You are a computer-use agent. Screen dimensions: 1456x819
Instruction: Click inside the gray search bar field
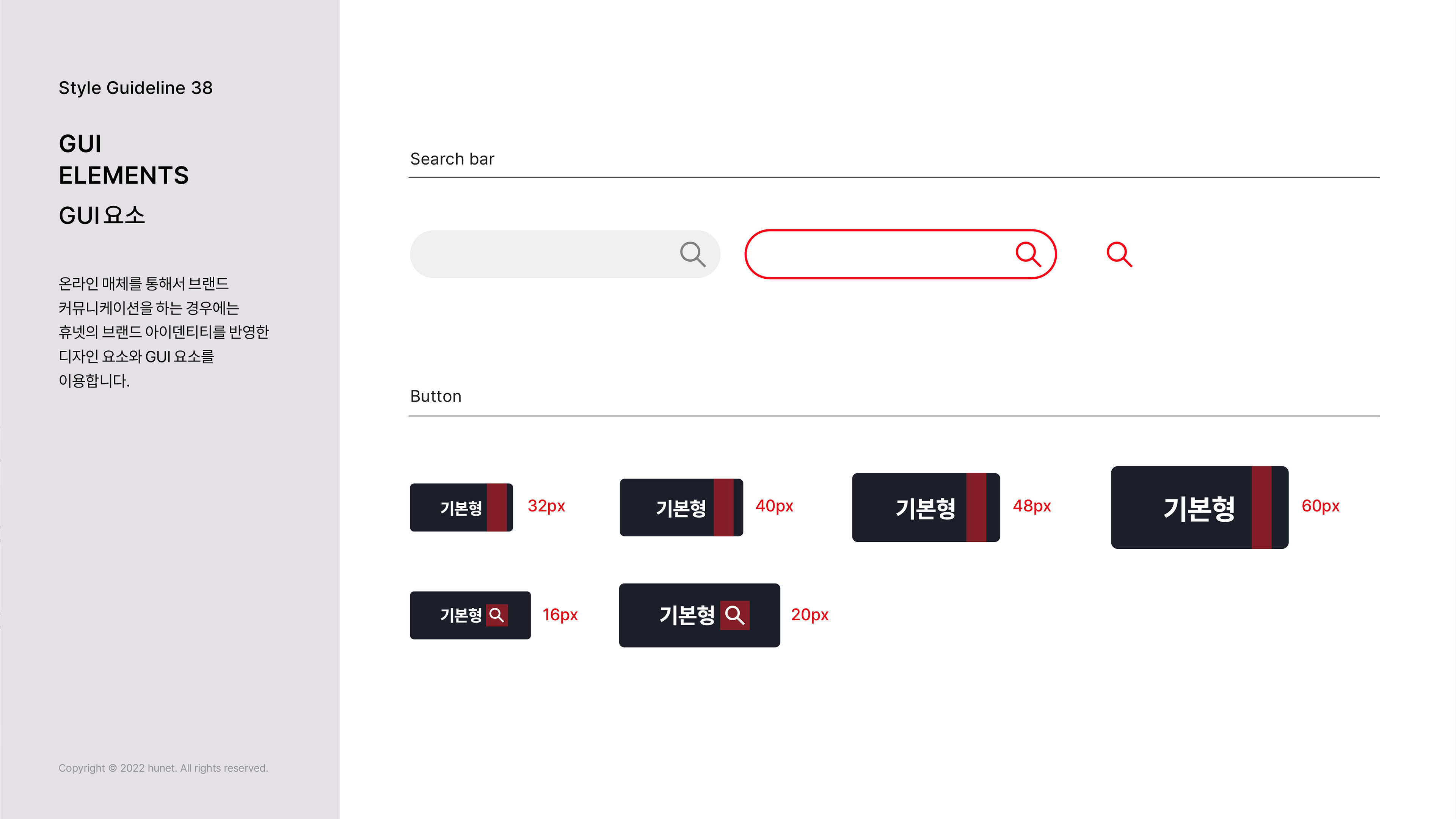565,254
